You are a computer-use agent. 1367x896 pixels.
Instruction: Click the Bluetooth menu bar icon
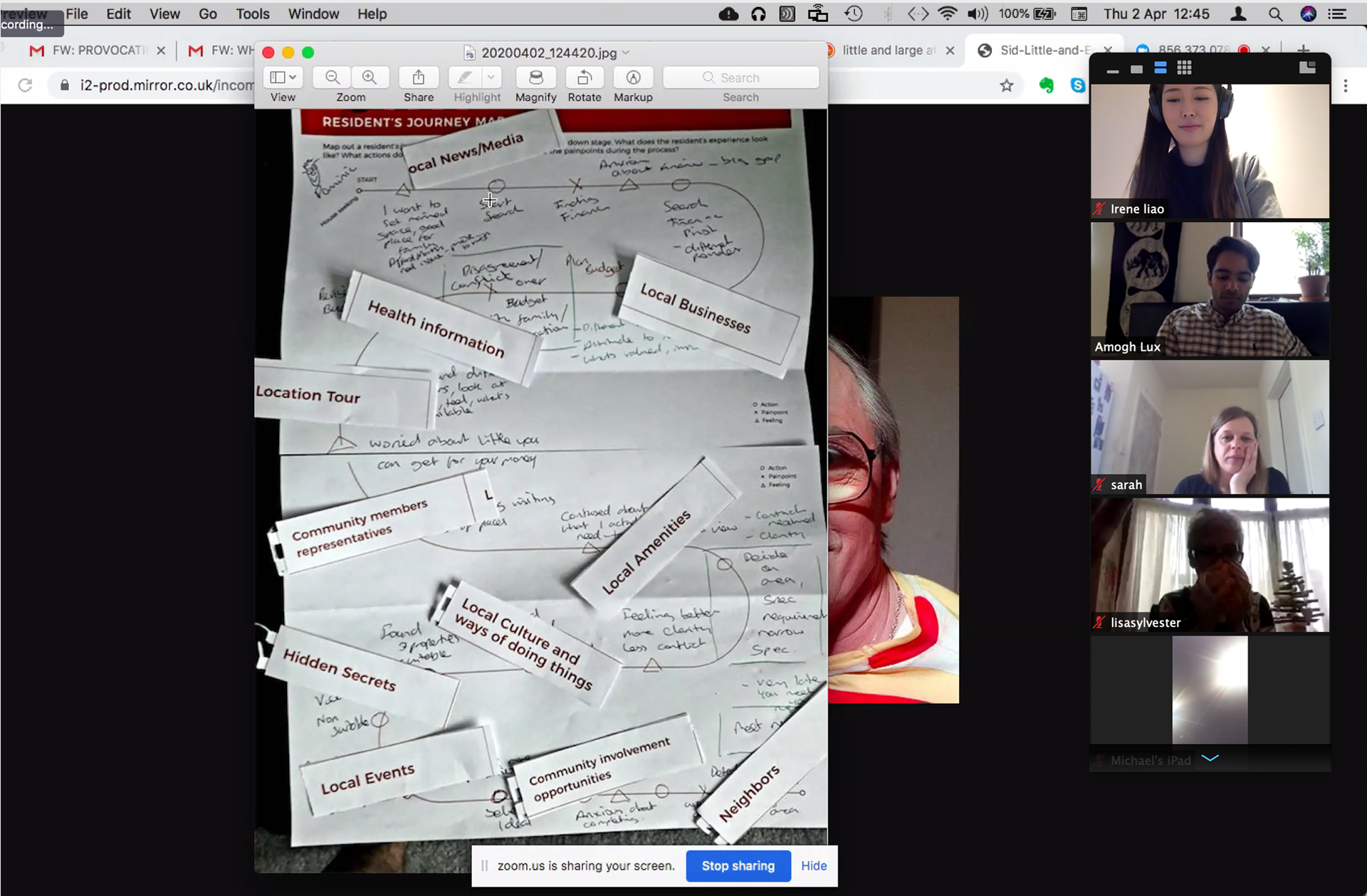(x=888, y=14)
